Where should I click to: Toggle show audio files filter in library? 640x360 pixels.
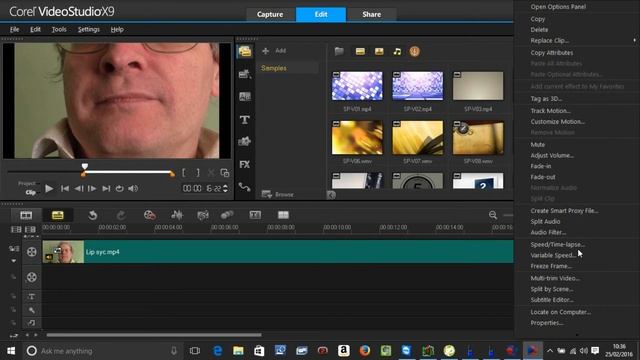point(397,51)
